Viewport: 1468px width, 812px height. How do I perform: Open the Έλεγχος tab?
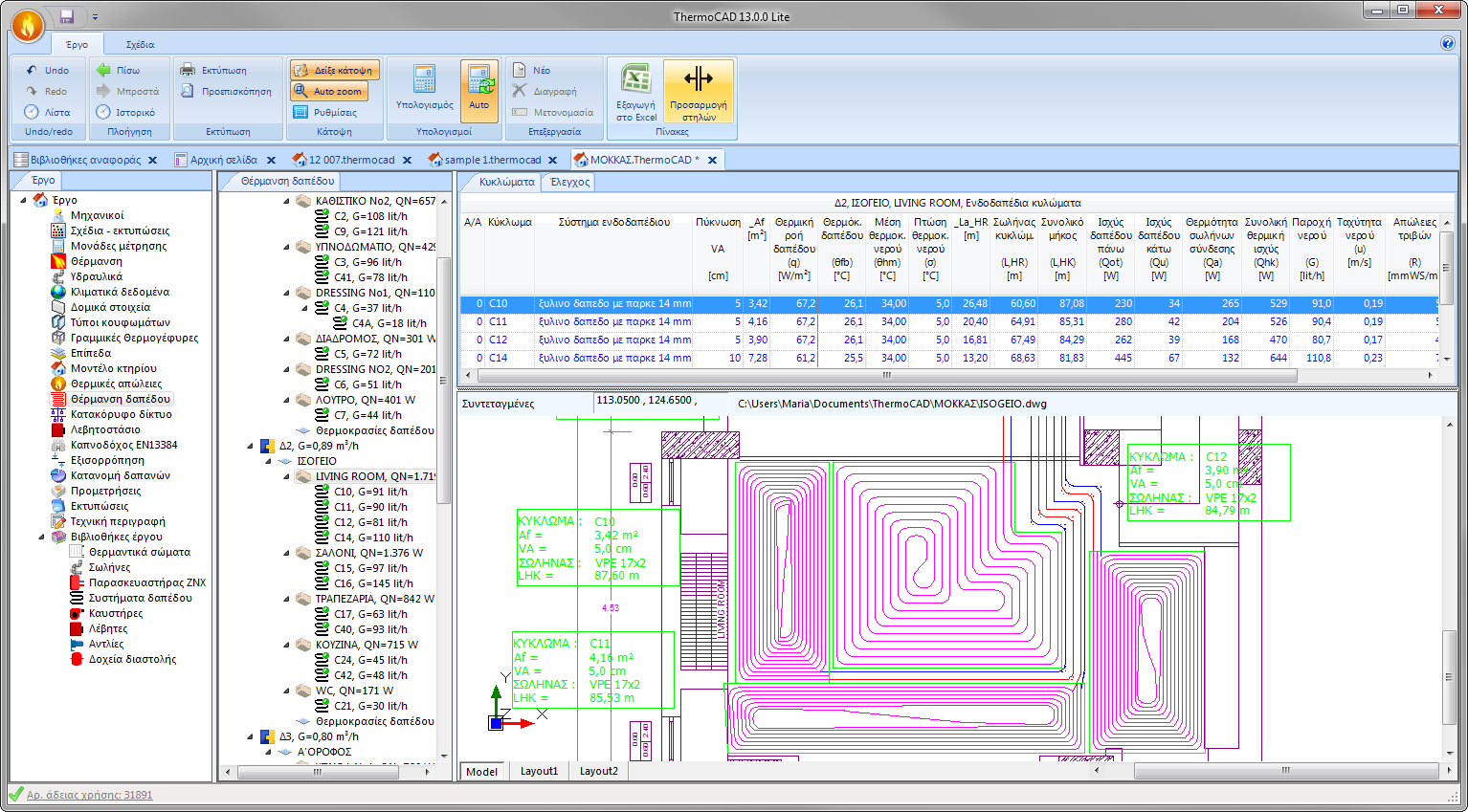571,182
